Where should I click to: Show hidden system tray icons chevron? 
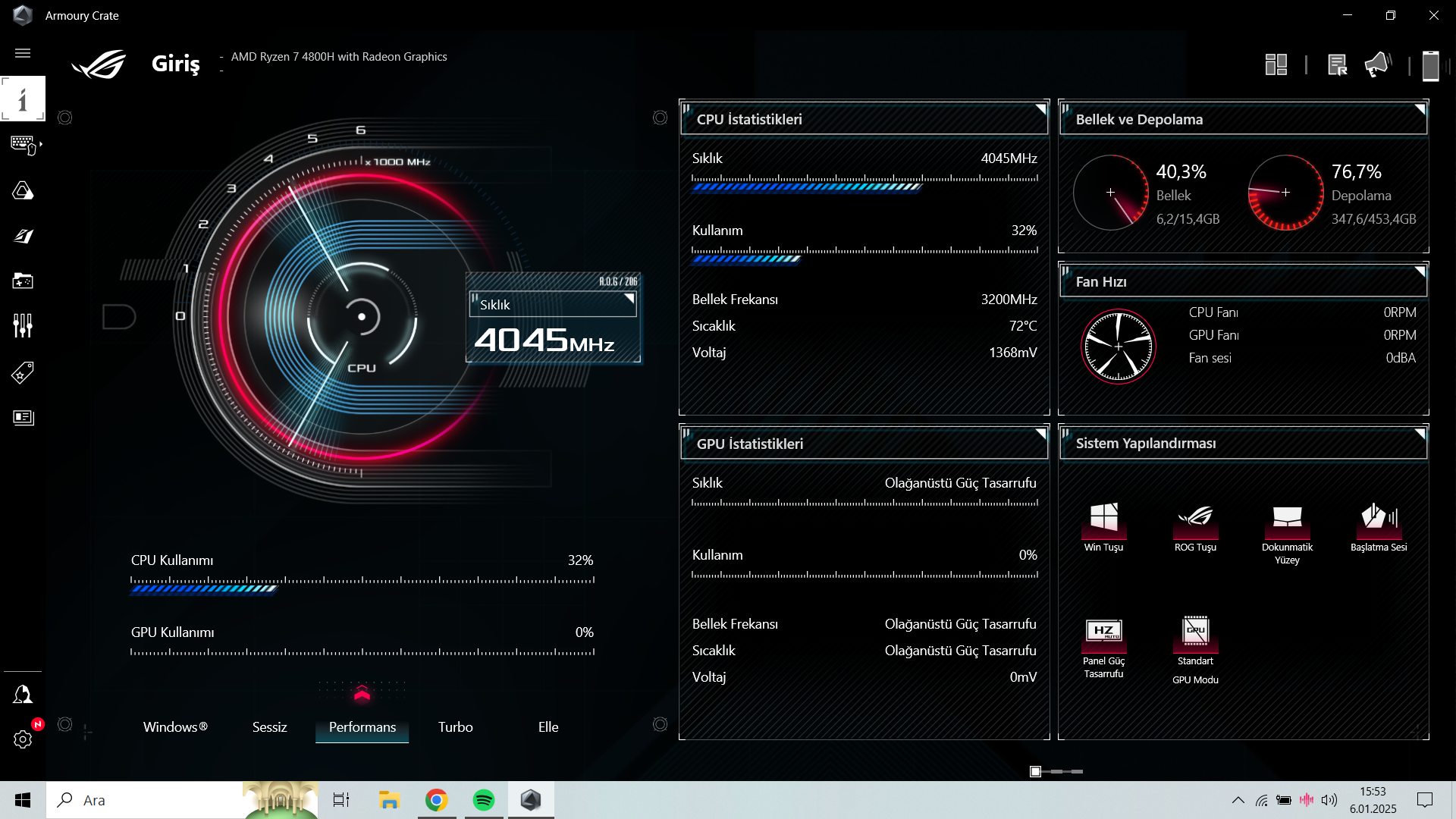[1238, 800]
